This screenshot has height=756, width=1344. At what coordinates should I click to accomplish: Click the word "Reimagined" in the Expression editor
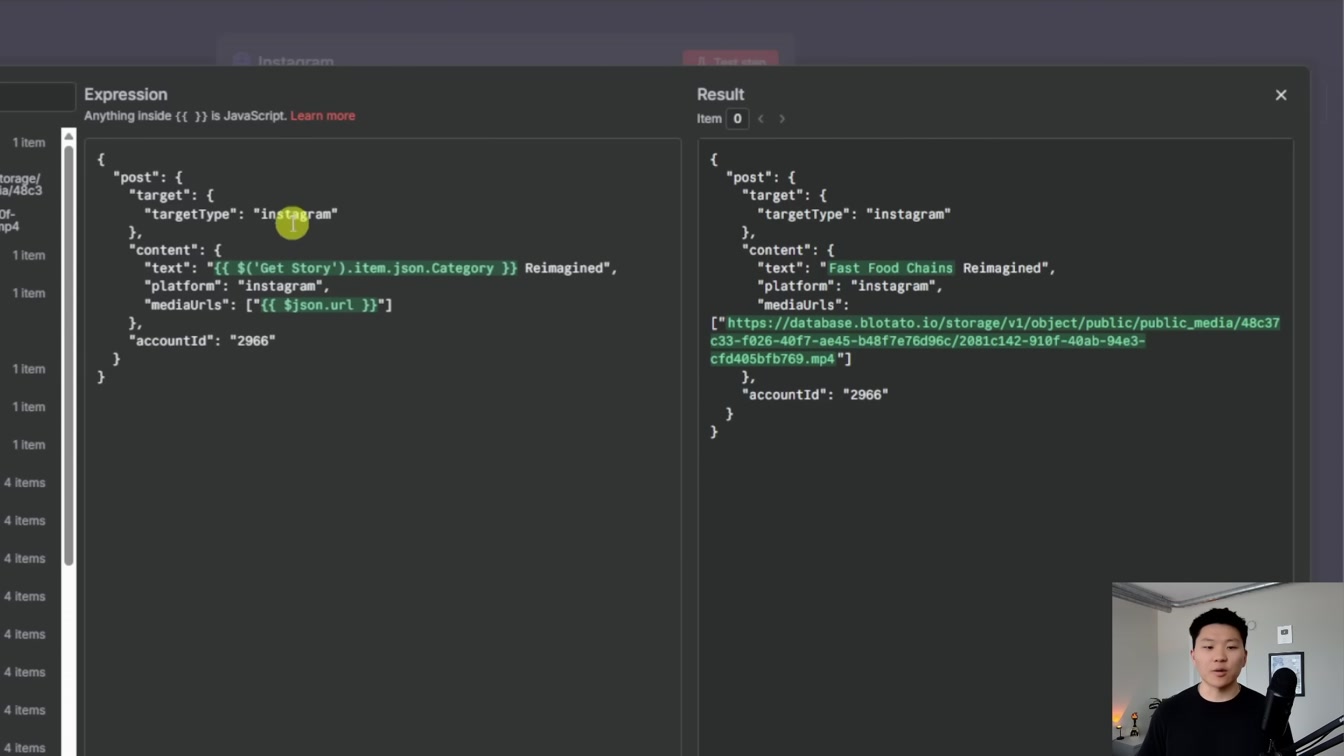coord(565,268)
